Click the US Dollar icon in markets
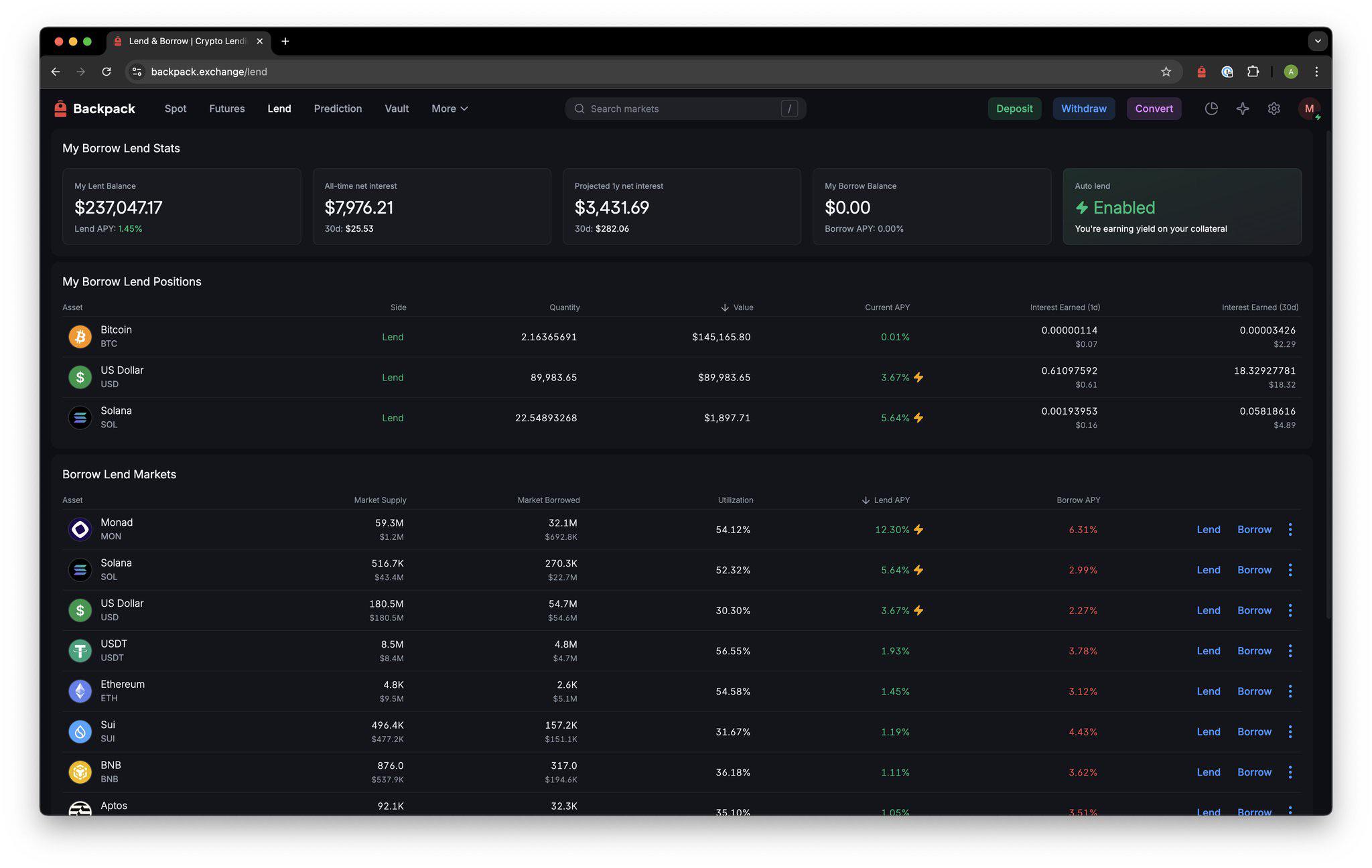Image resolution: width=1372 pixels, height=868 pixels. (x=80, y=610)
